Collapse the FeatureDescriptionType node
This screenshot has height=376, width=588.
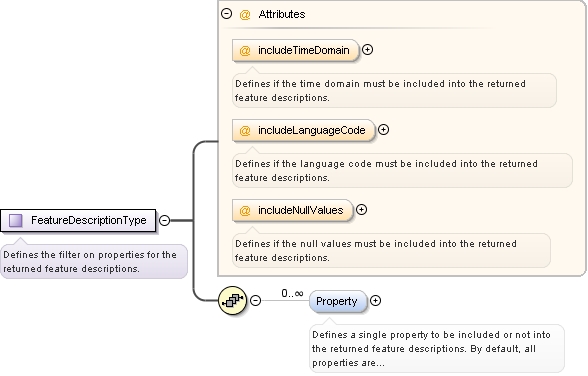[164, 220]
